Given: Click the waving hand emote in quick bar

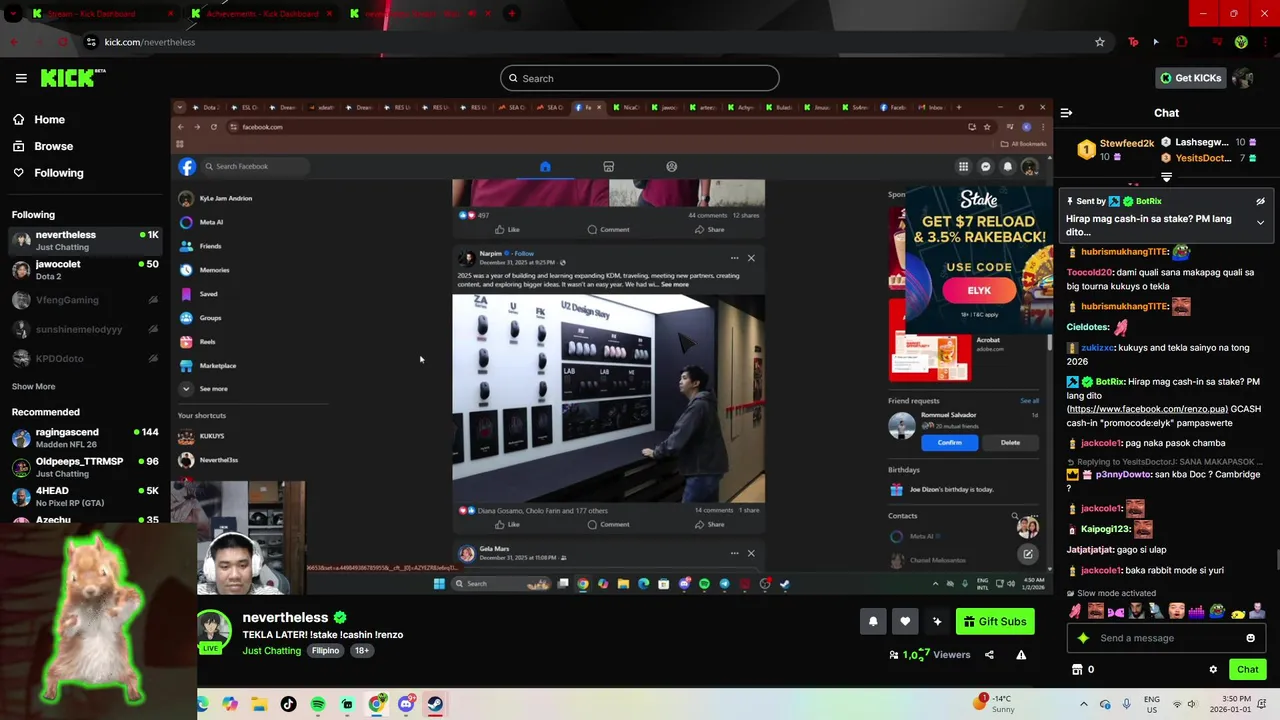Looking at the screenshot, I should tap(1075, 611).
